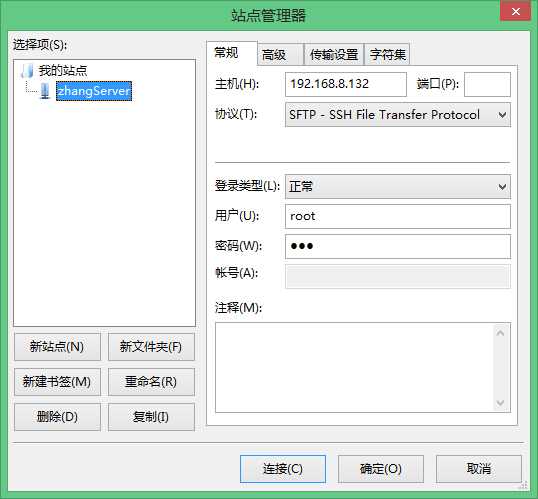Open the 高级 tab

280,54
